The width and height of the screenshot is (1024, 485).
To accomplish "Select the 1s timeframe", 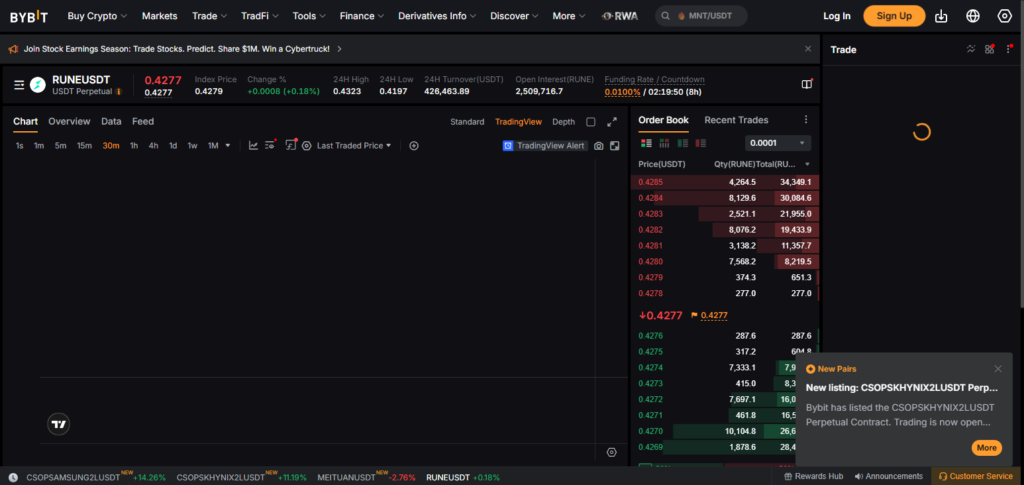I will point(20,146).
